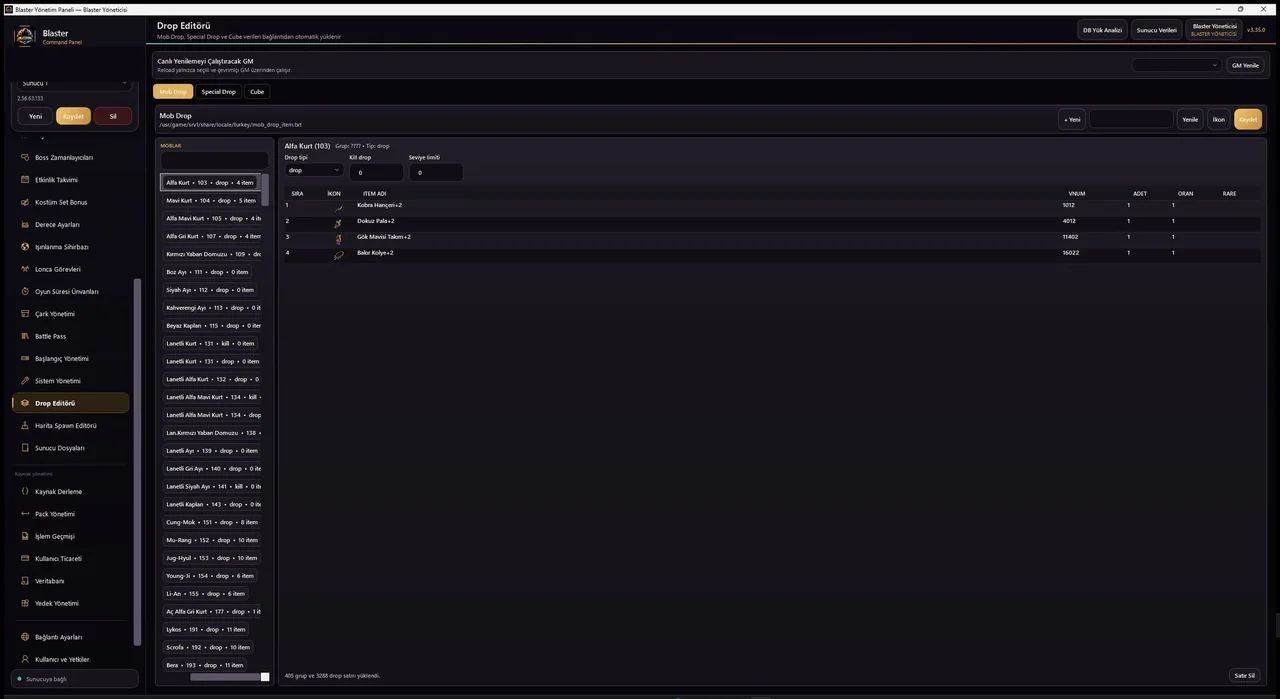Click the Seviye limiti input field

(x=436, y=172)
